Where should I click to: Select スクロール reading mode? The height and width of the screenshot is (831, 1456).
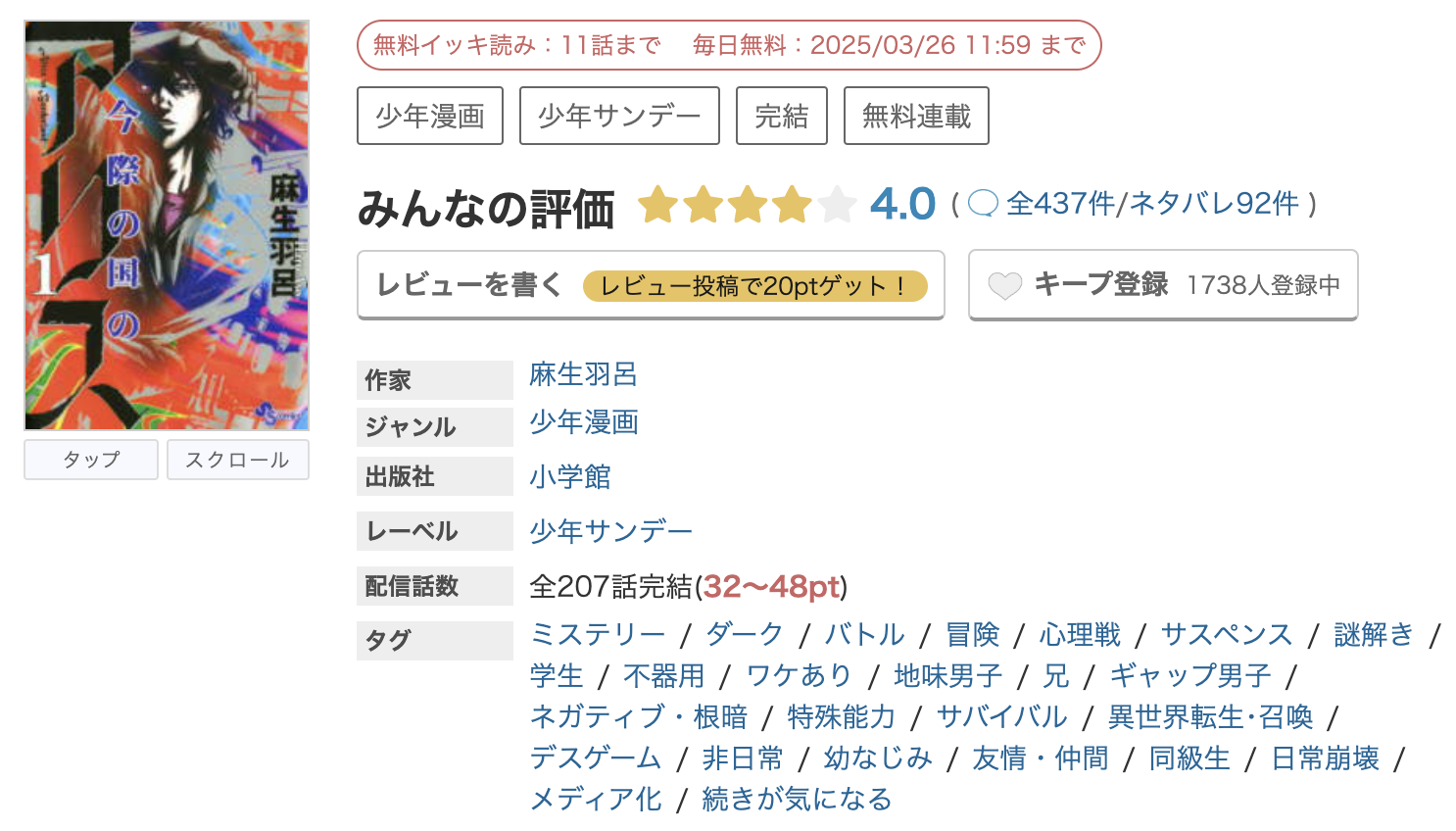tap(237, 459)
